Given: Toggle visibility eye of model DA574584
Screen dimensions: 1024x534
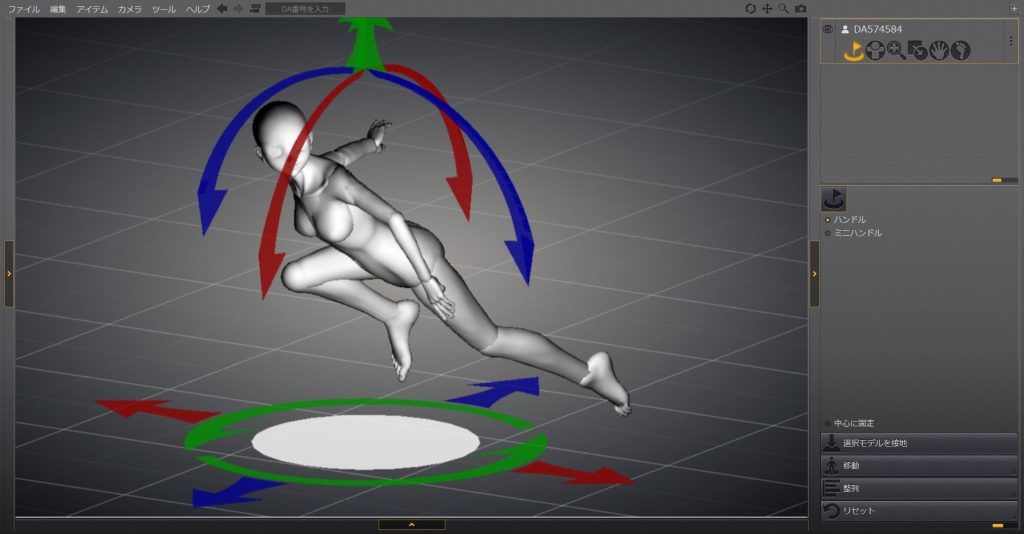Looking at the screenshot, I should pyautogui.click(x=828, y=29).
